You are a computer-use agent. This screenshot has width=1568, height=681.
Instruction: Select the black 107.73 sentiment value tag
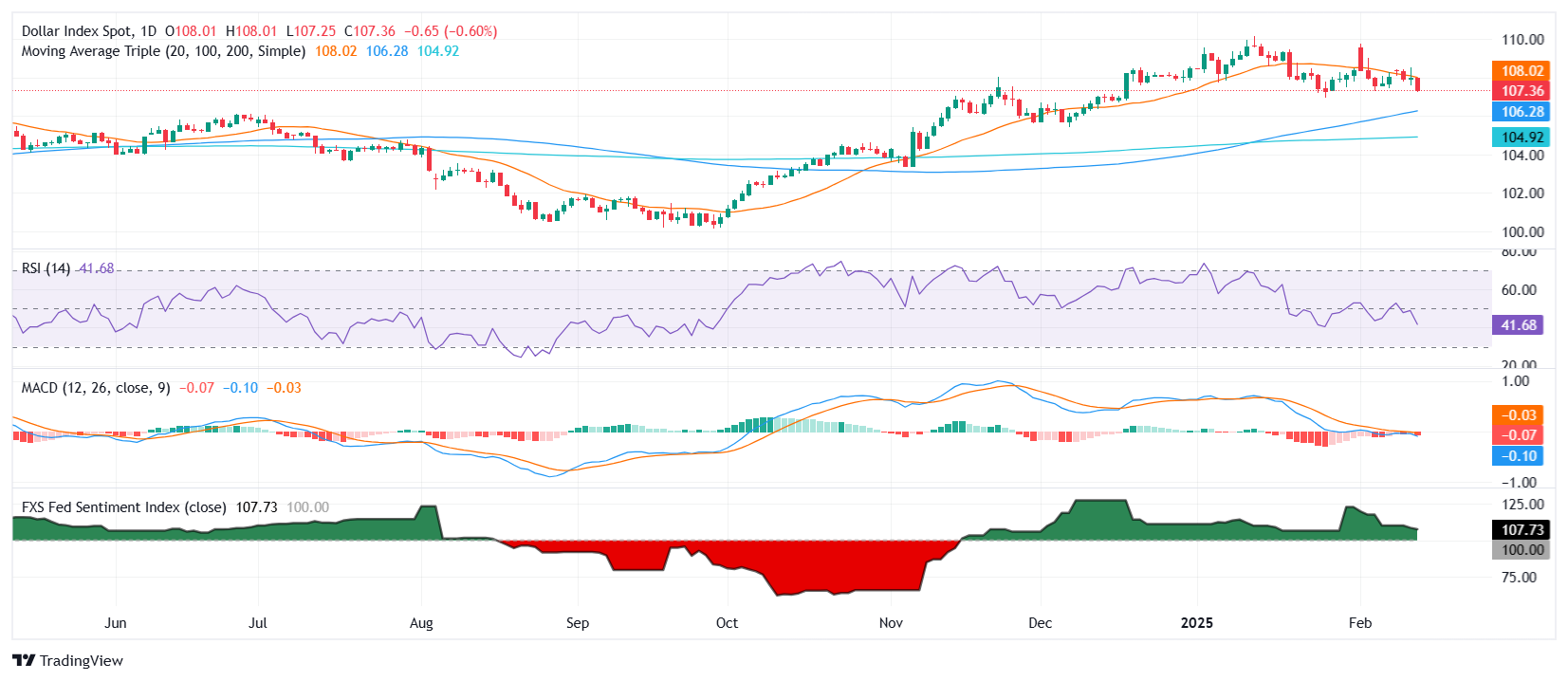1522,530
